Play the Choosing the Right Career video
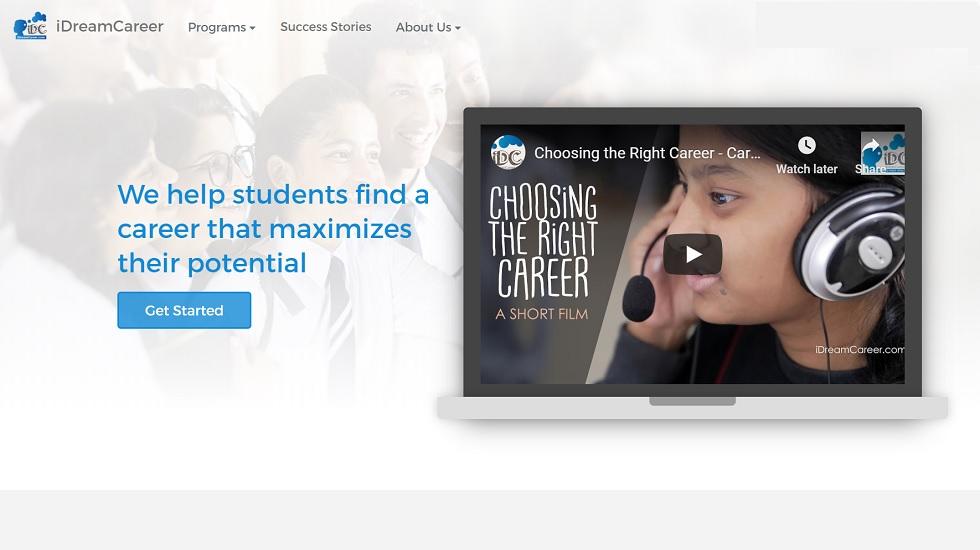Image resolution: width=980 pixels, height=550 pixels. click(x=692, y=254)
